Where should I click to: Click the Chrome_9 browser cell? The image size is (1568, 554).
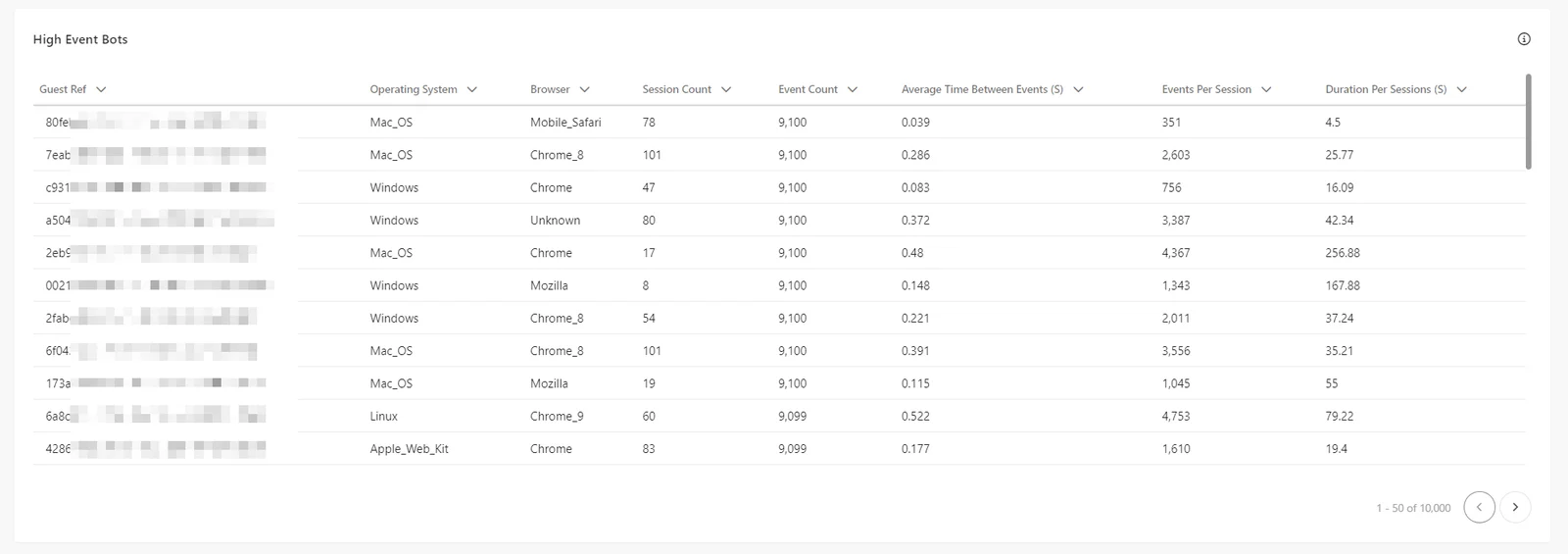557,417
